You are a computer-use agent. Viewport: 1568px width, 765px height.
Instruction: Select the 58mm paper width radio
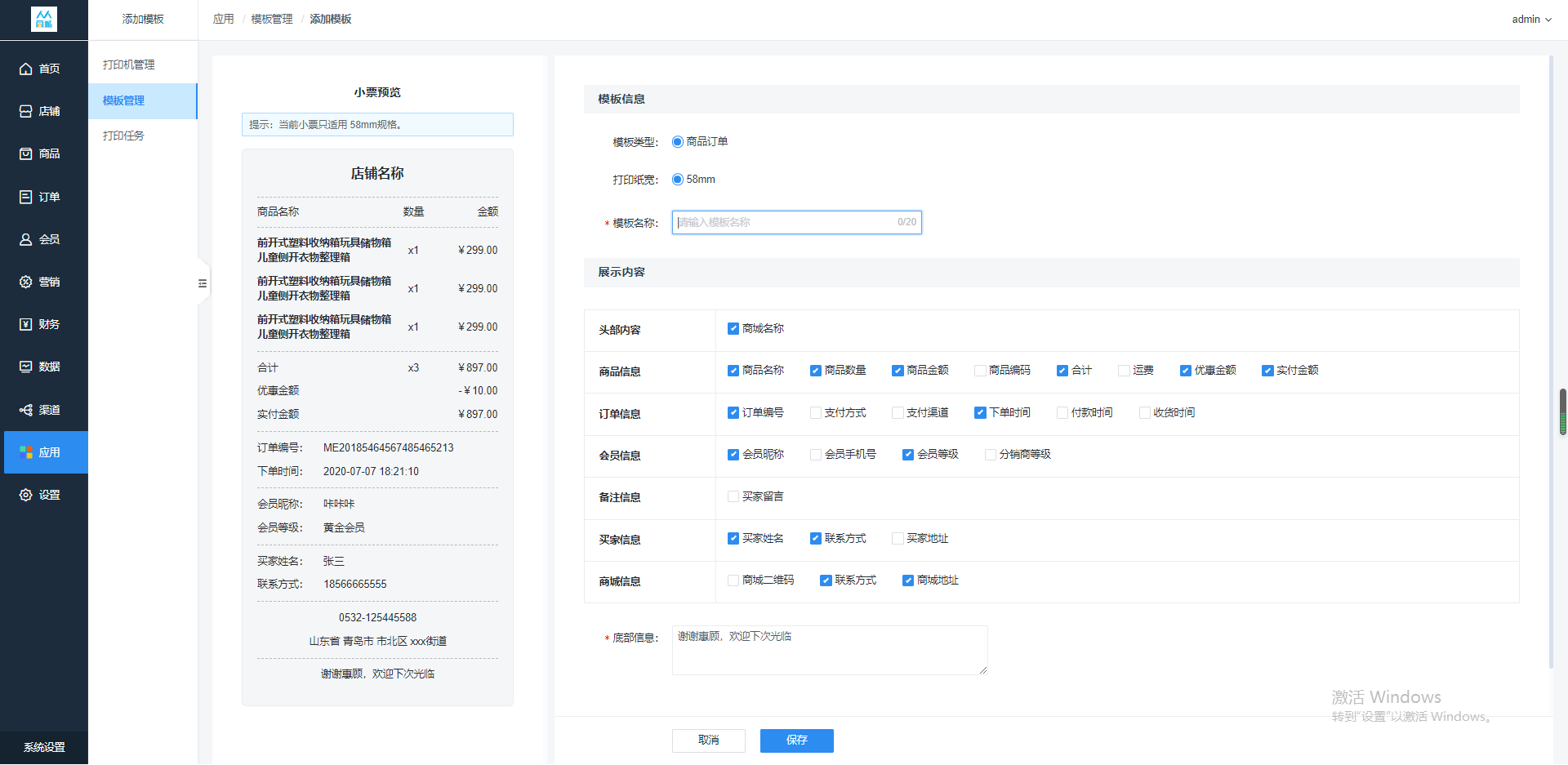(678, 180)
